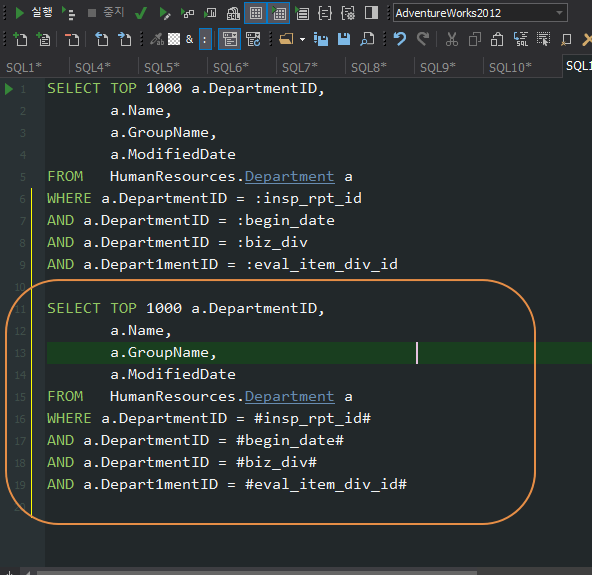Click the Department link on line 5
This screenshot has width=592, height=575.
[290, 176]
